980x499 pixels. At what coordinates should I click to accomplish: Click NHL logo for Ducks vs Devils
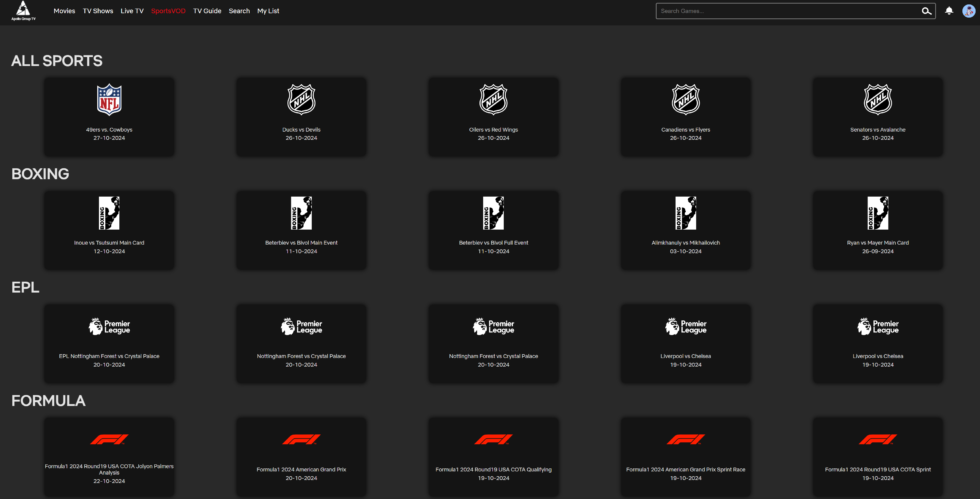click(301, 100)
